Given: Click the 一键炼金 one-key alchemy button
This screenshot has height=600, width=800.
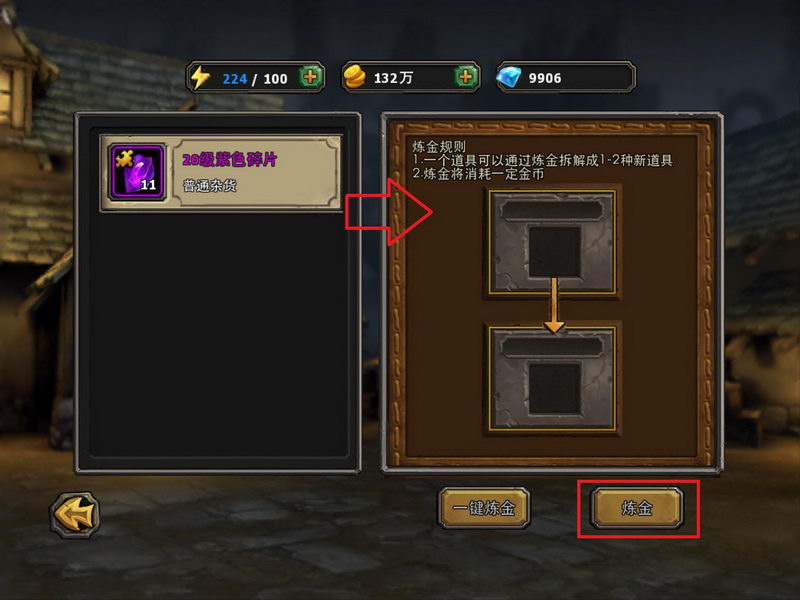Looking at the screenshot, I should click(484, 508).
